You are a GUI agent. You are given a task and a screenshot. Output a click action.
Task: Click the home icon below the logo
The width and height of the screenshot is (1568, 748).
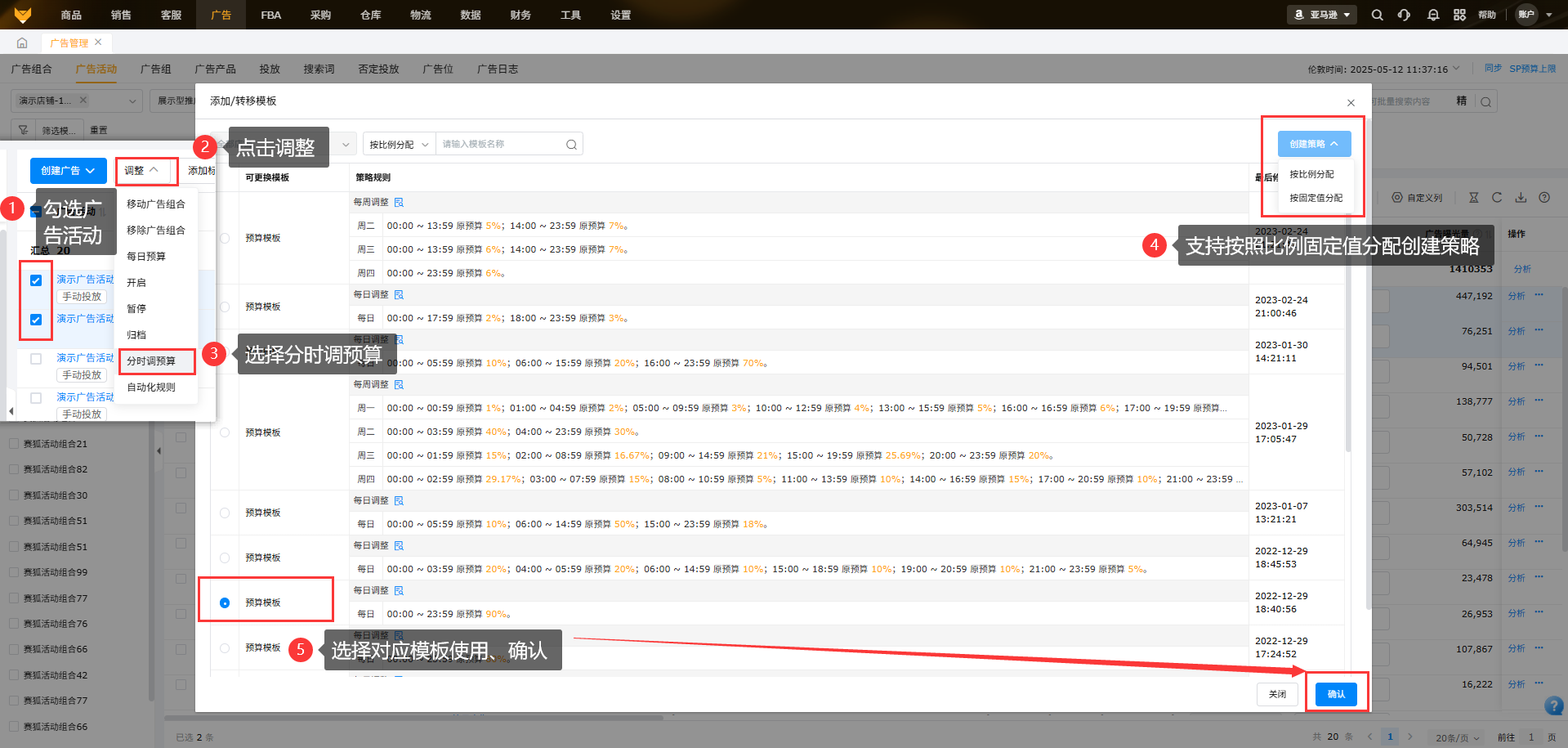(x=22, y=43)
